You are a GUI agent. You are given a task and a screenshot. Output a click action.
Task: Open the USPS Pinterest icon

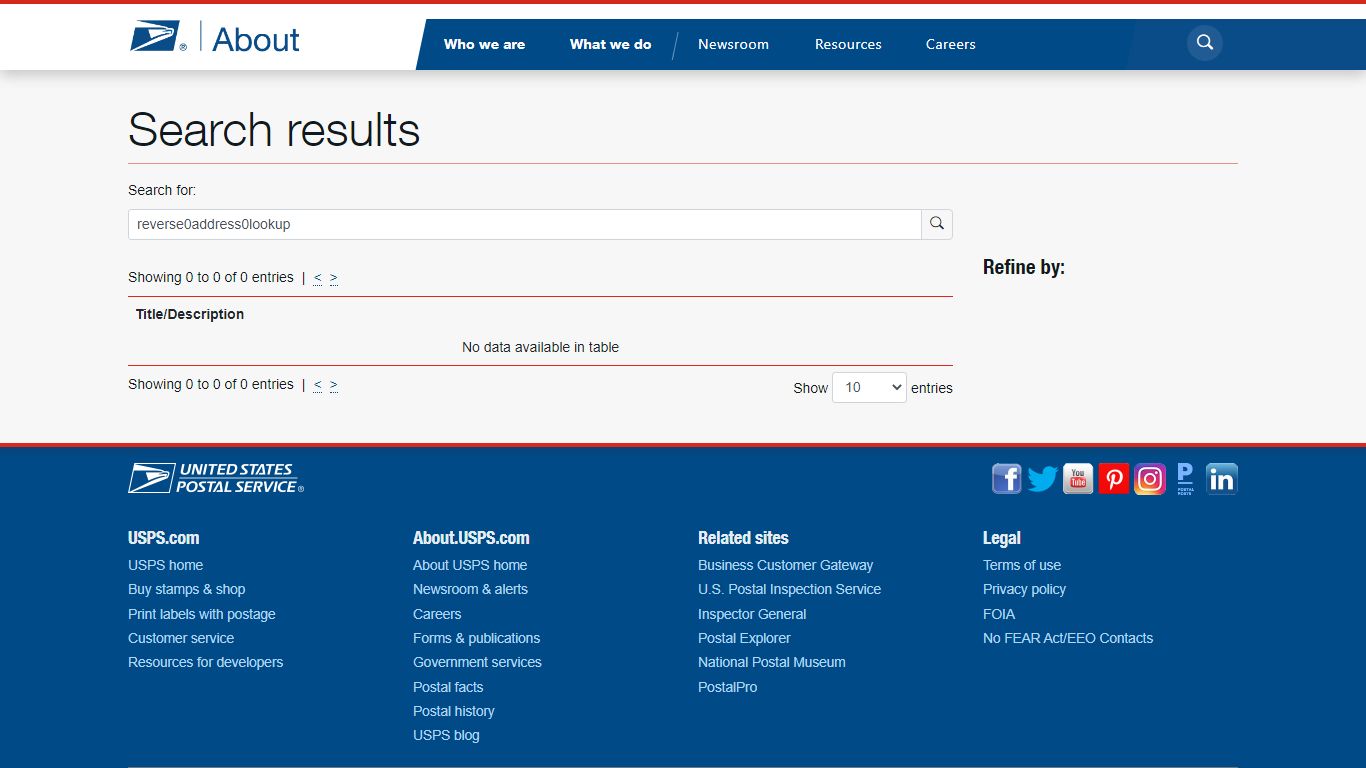click(x=1114, y=479)
